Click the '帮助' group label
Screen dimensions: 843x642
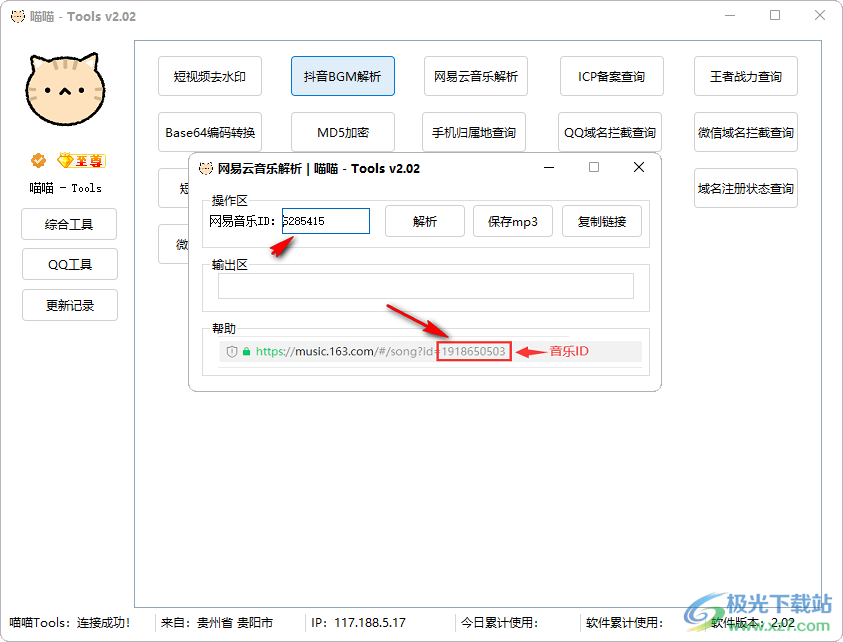click(x=224, y=329)
